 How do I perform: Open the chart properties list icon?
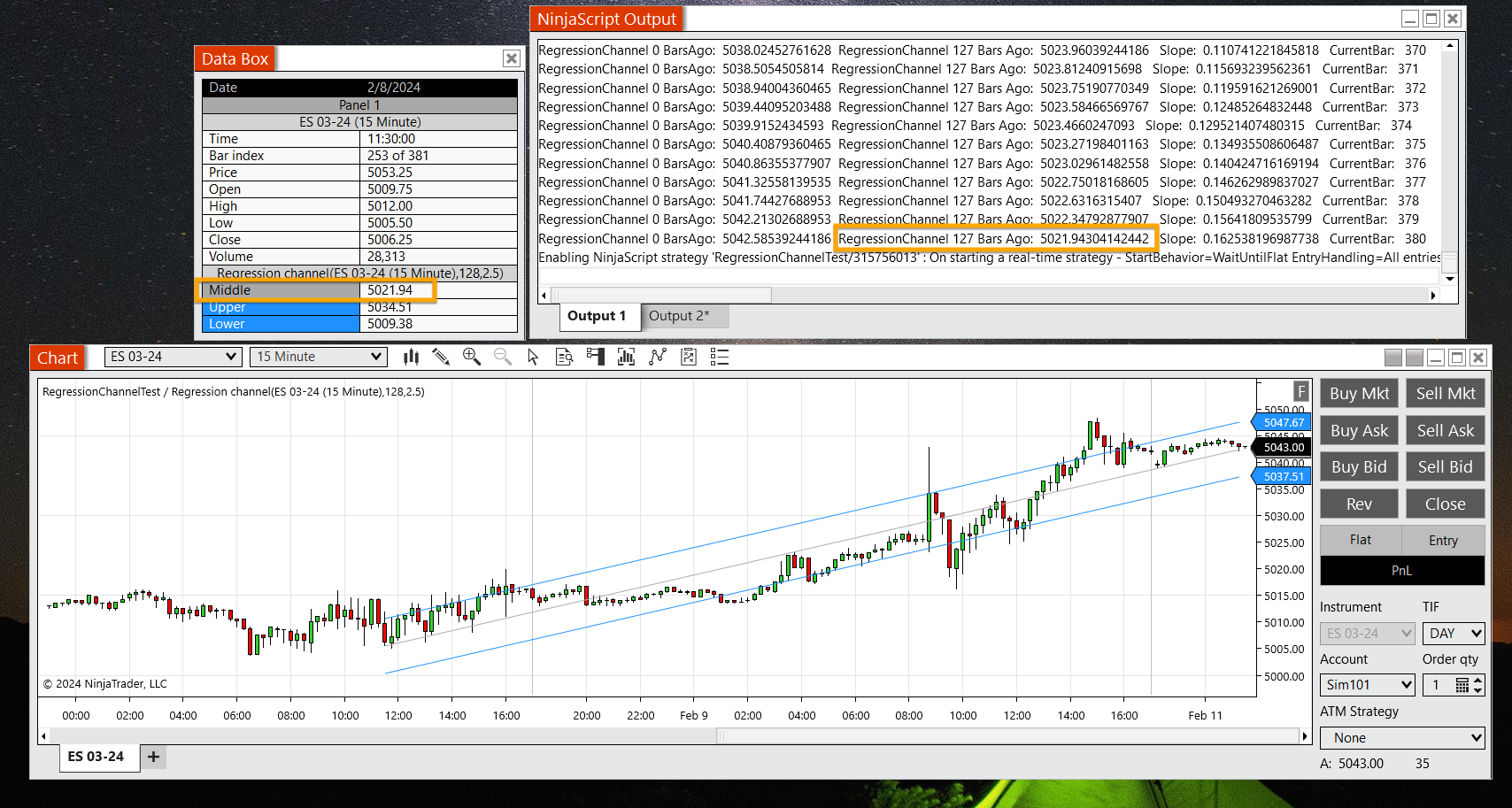[x=720, y=357]
